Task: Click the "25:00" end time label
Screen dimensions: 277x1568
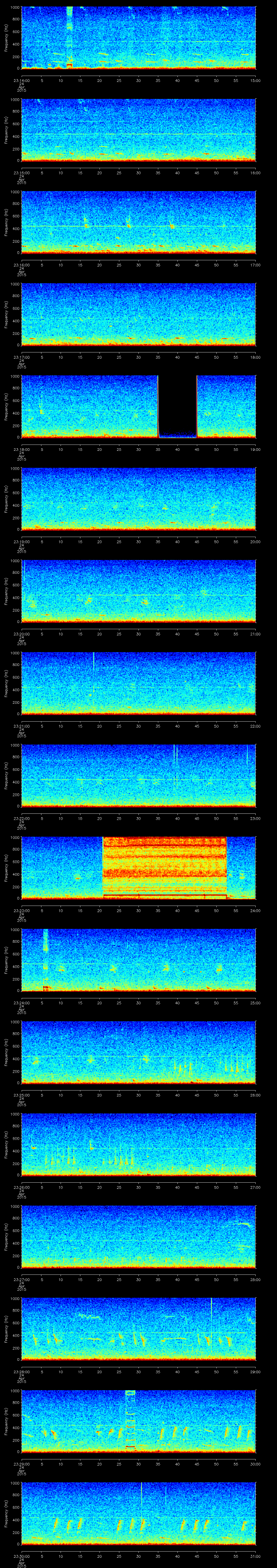Action: pyautogui.click(x=255, y=1003)
